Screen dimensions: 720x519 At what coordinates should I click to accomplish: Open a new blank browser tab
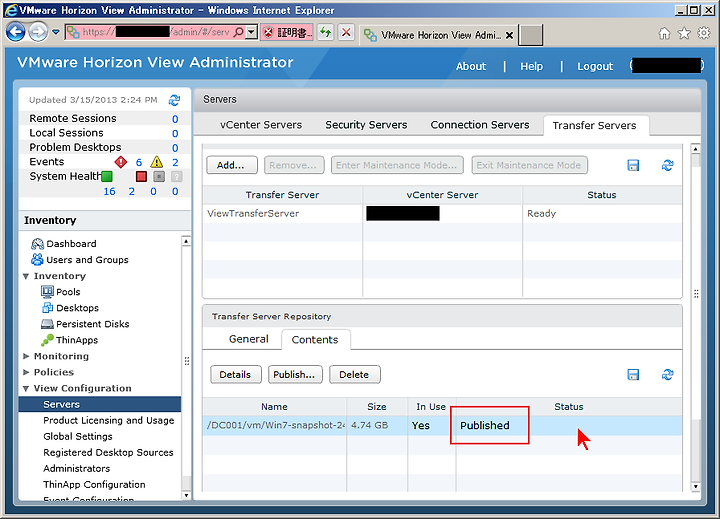[x=530, y=35]
